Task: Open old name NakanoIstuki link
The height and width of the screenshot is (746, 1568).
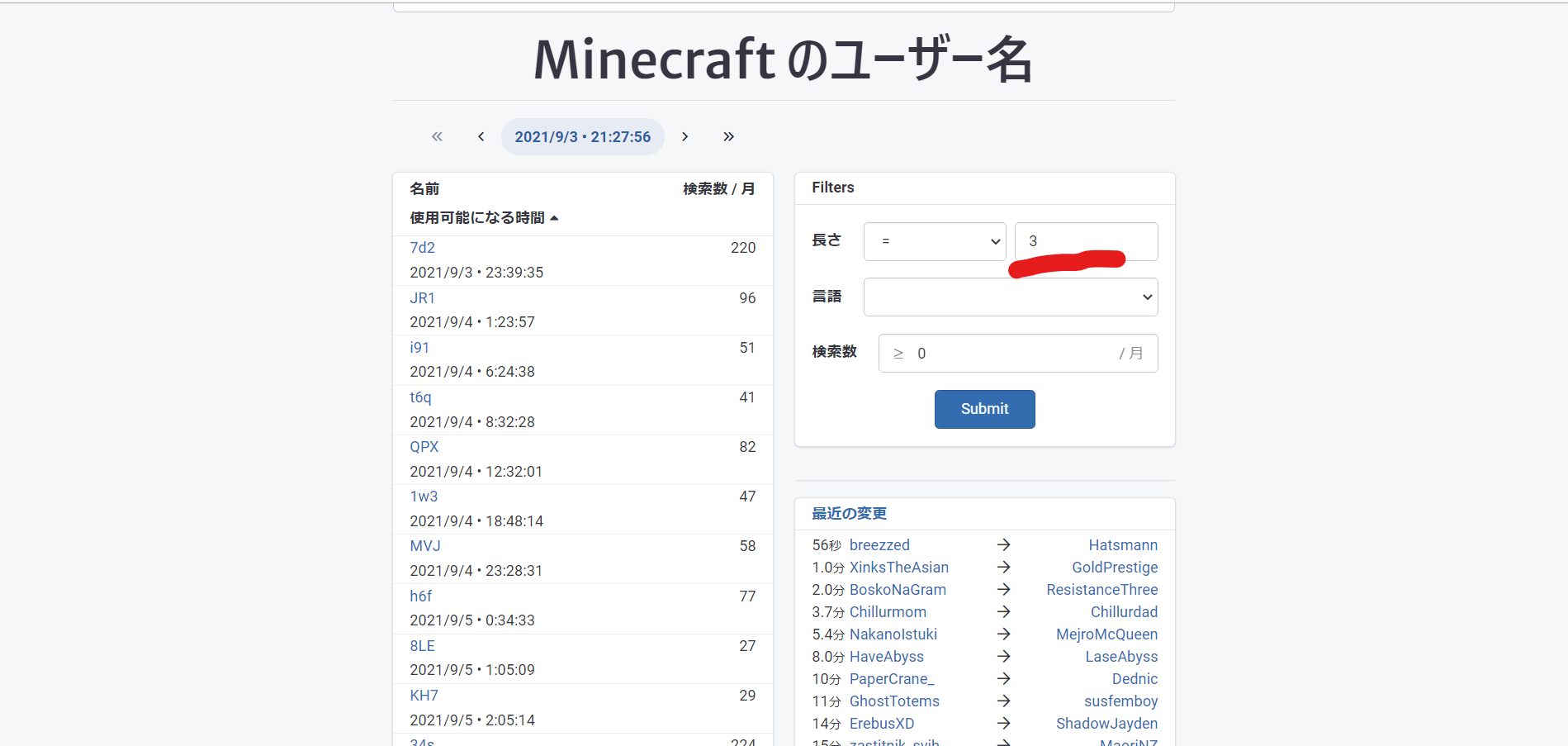Action: pos(893,634)
